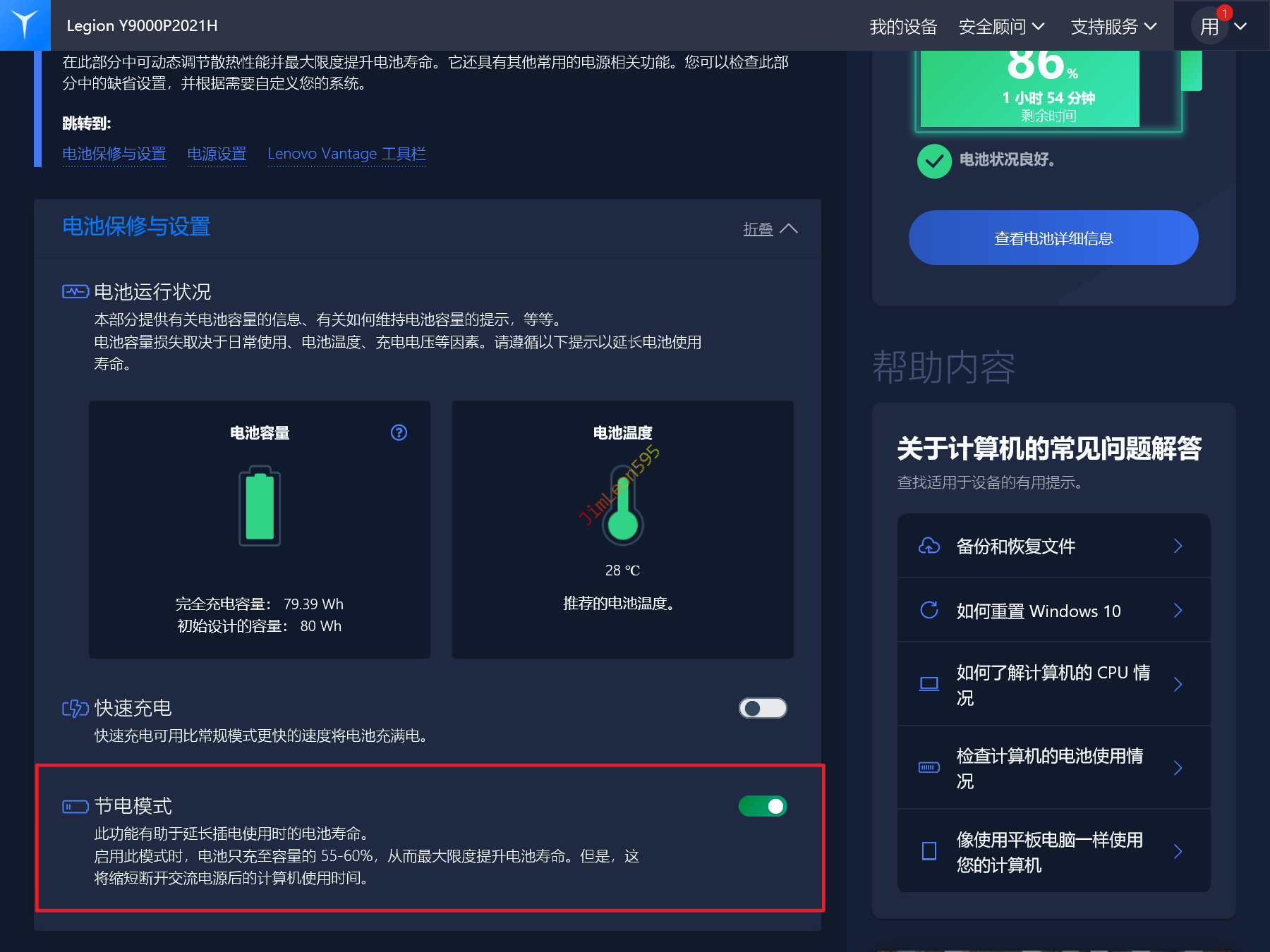Click the Legion logo icon
Viewport: 1270px width, 952px height.
pos(25,25)
